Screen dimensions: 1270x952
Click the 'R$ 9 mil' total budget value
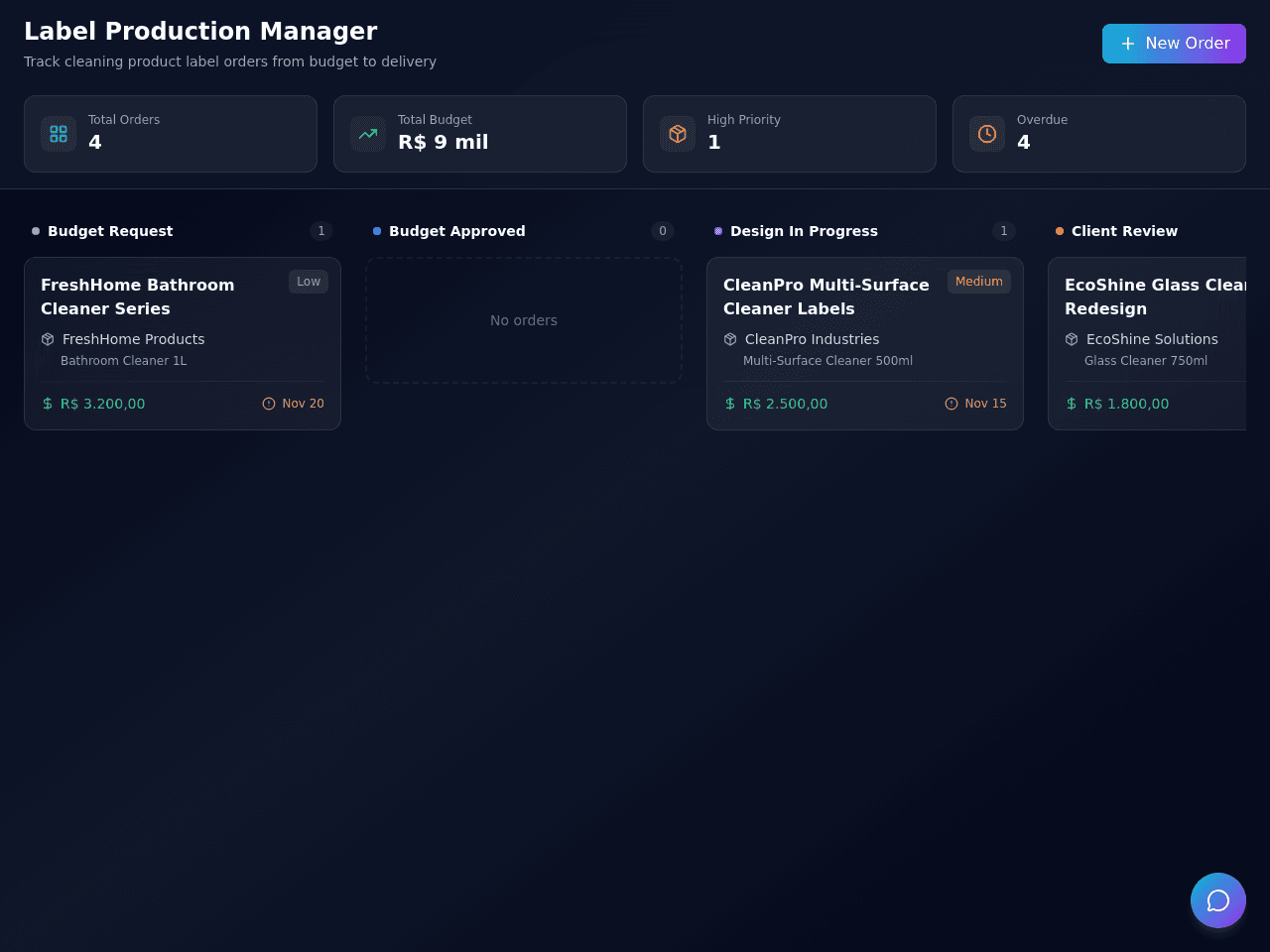[x=444, y=142]
